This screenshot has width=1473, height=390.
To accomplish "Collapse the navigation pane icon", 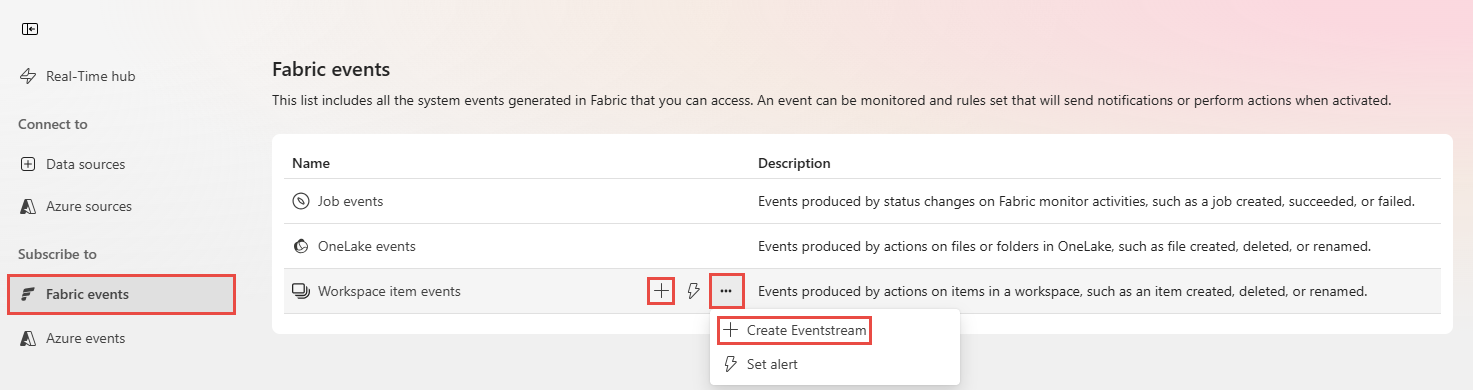I will point(30,29).
